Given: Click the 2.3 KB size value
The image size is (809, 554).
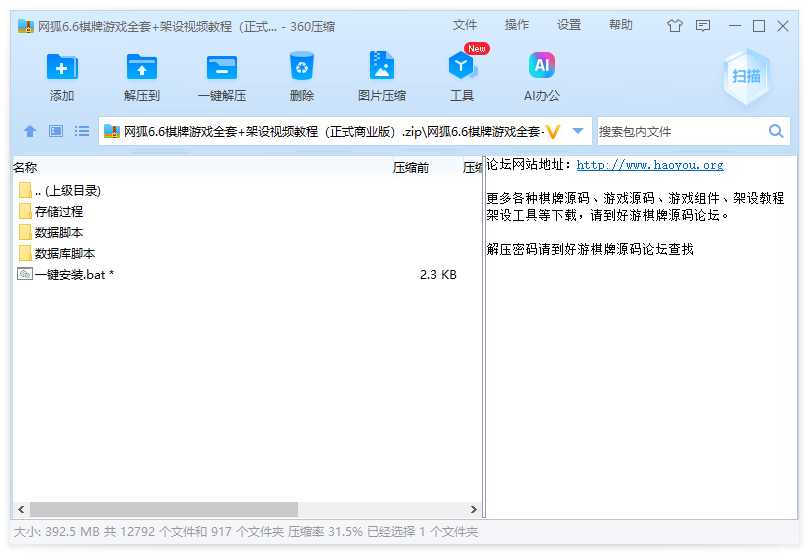Looking at the screenshot, I should pos(438,275).
